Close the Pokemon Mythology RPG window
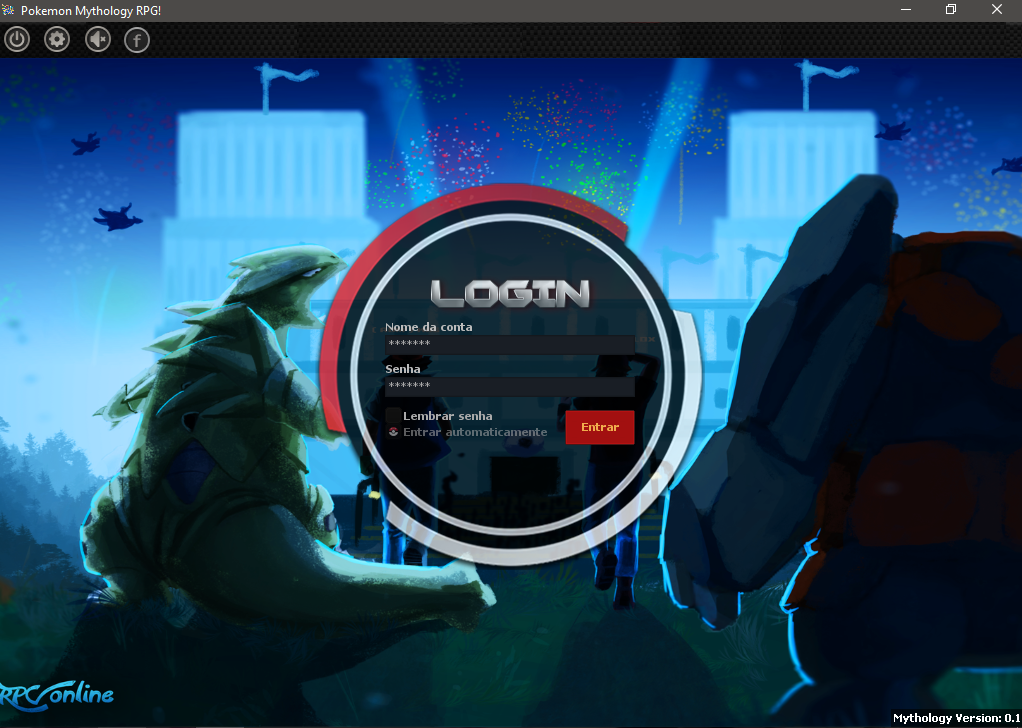Image resolution: width=1022 pixels, height=728 pixels. pyautogui.click(x=997, y=10)
